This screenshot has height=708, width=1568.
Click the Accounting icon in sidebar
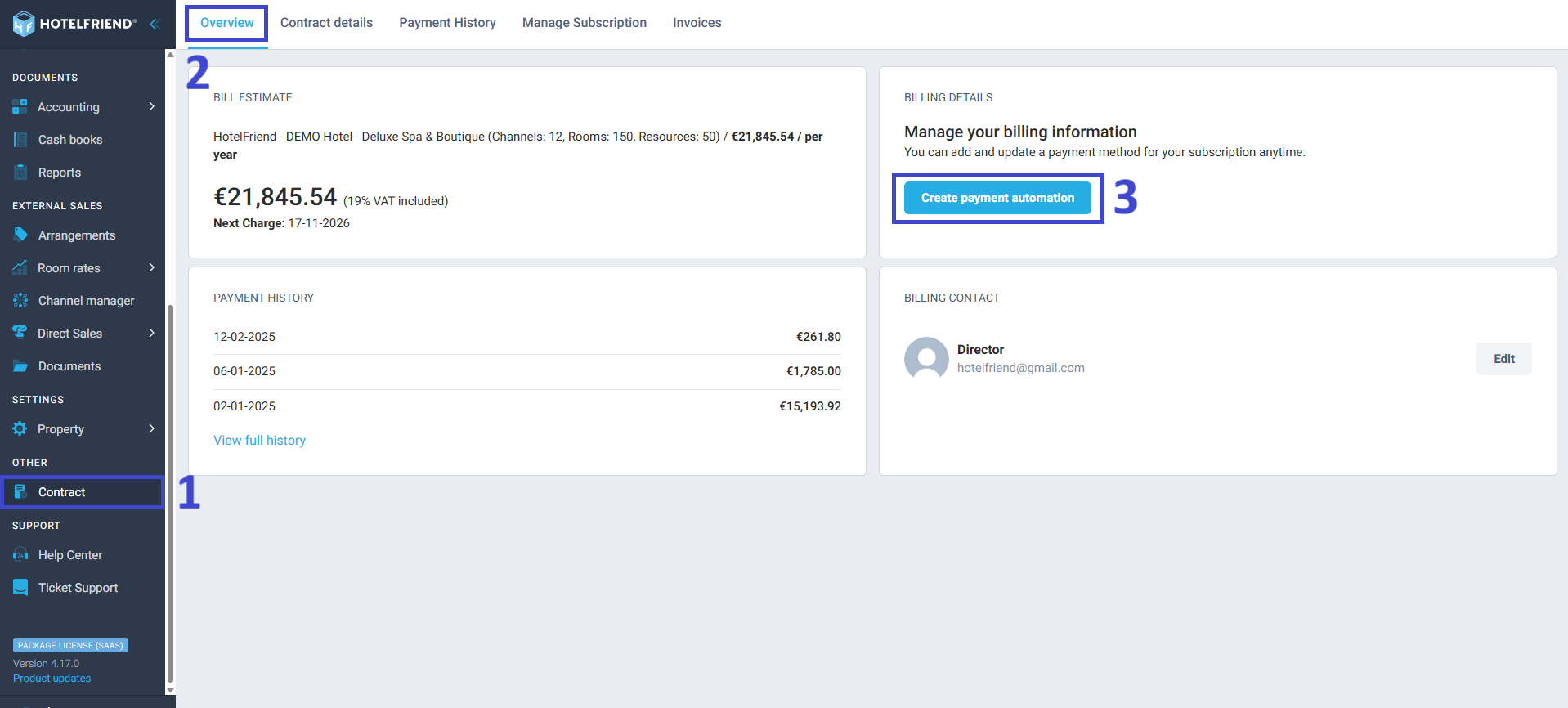coord(20,106)
